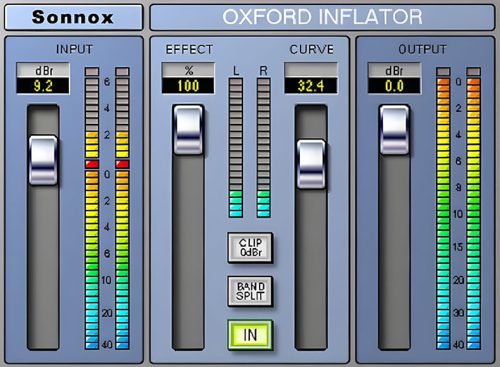Click the left output meter top peak indicator
This screenshot has height=367, width=500.
pos(443,71)
